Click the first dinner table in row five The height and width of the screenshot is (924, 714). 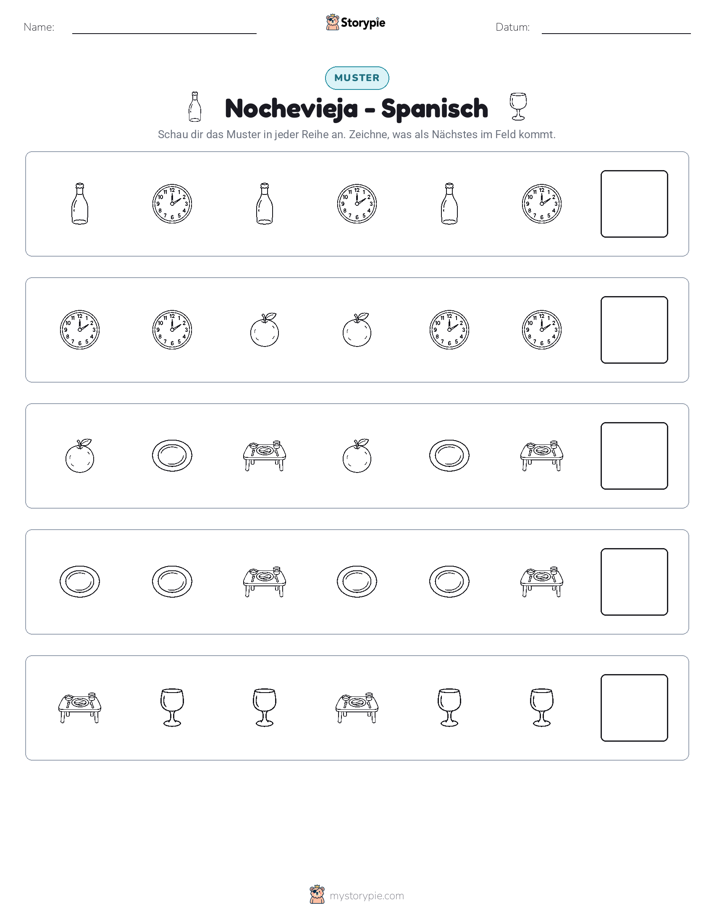[x=80, y=708]
